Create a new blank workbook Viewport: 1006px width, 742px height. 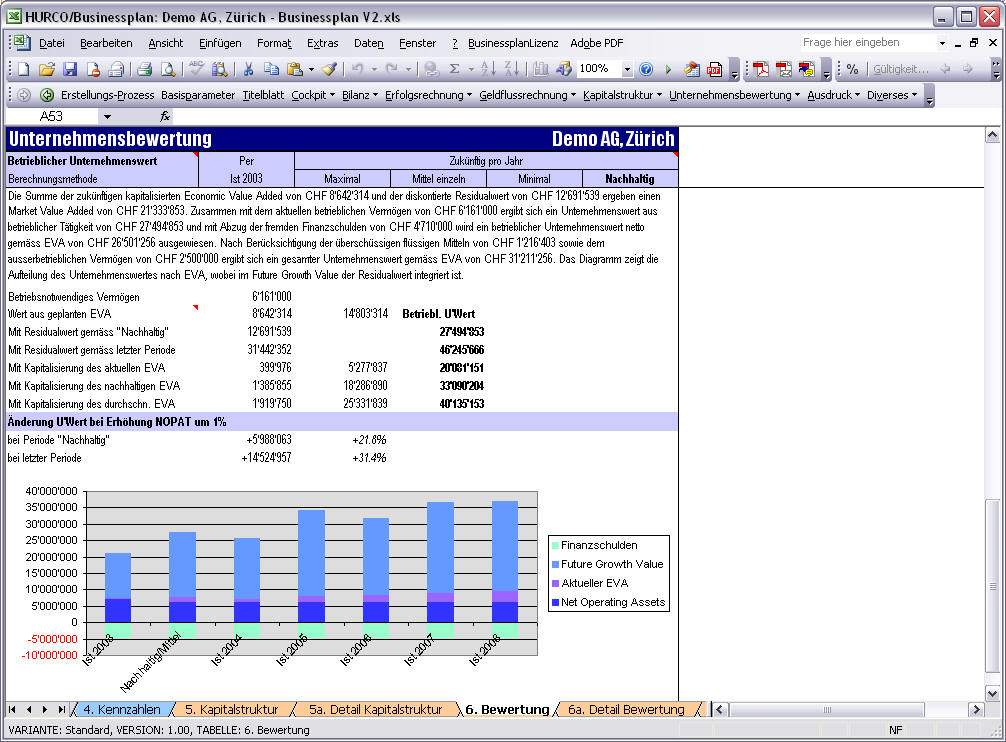(x=24, y=69)
